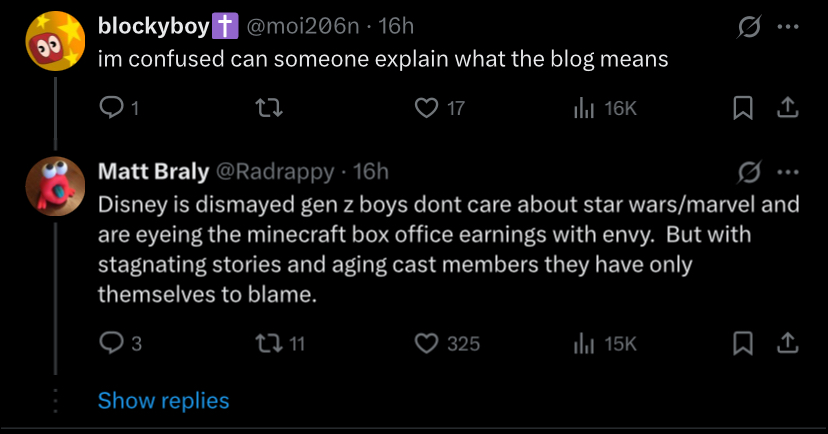
Task: Open Grok icon on Matt Braly's tweet
Action: point(743,173)
